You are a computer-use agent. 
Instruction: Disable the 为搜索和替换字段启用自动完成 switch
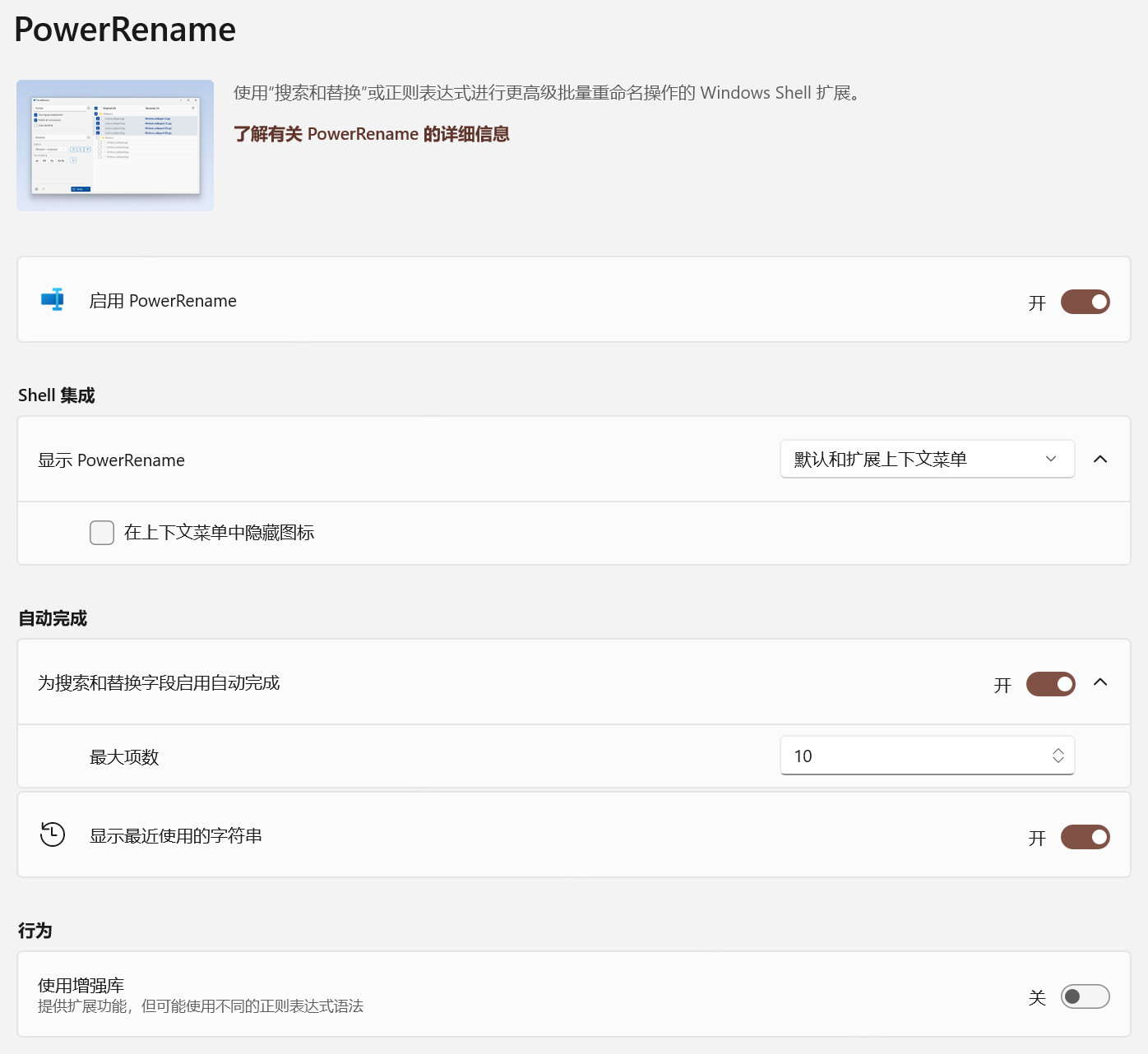(1050, 684)
